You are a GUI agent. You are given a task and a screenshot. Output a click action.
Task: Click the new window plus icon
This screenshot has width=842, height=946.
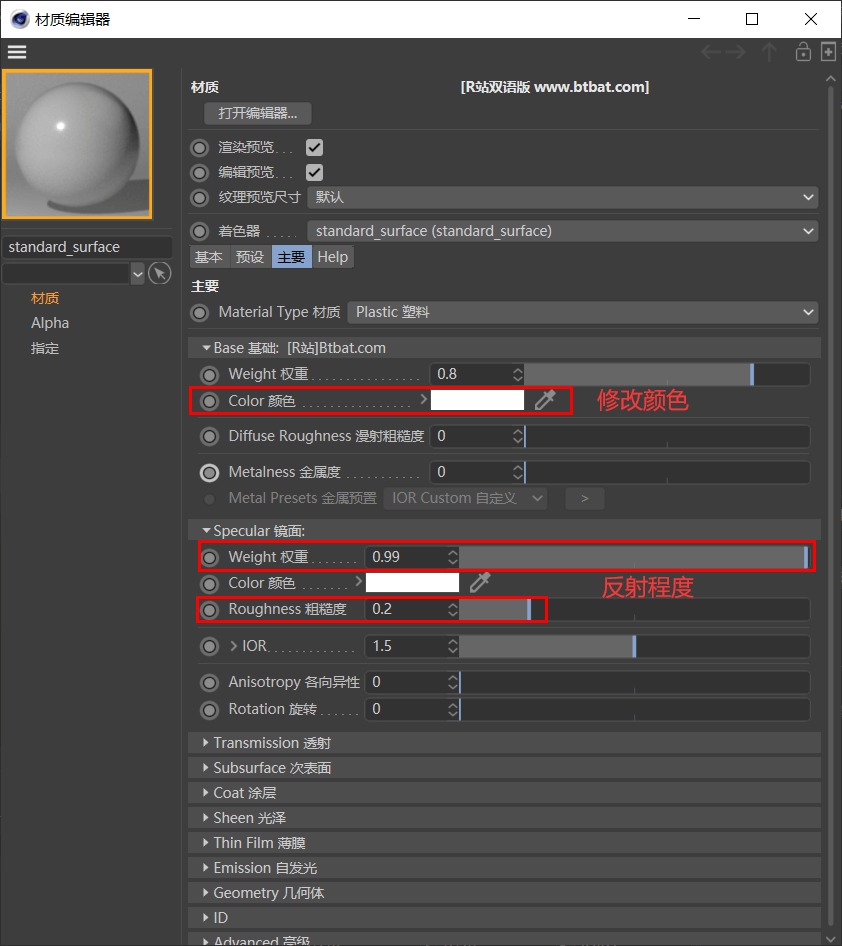click(829, 52)
